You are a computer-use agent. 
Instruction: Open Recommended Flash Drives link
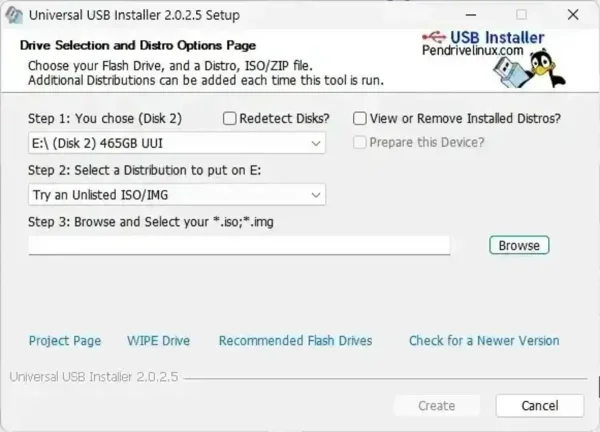click(295, 341)
